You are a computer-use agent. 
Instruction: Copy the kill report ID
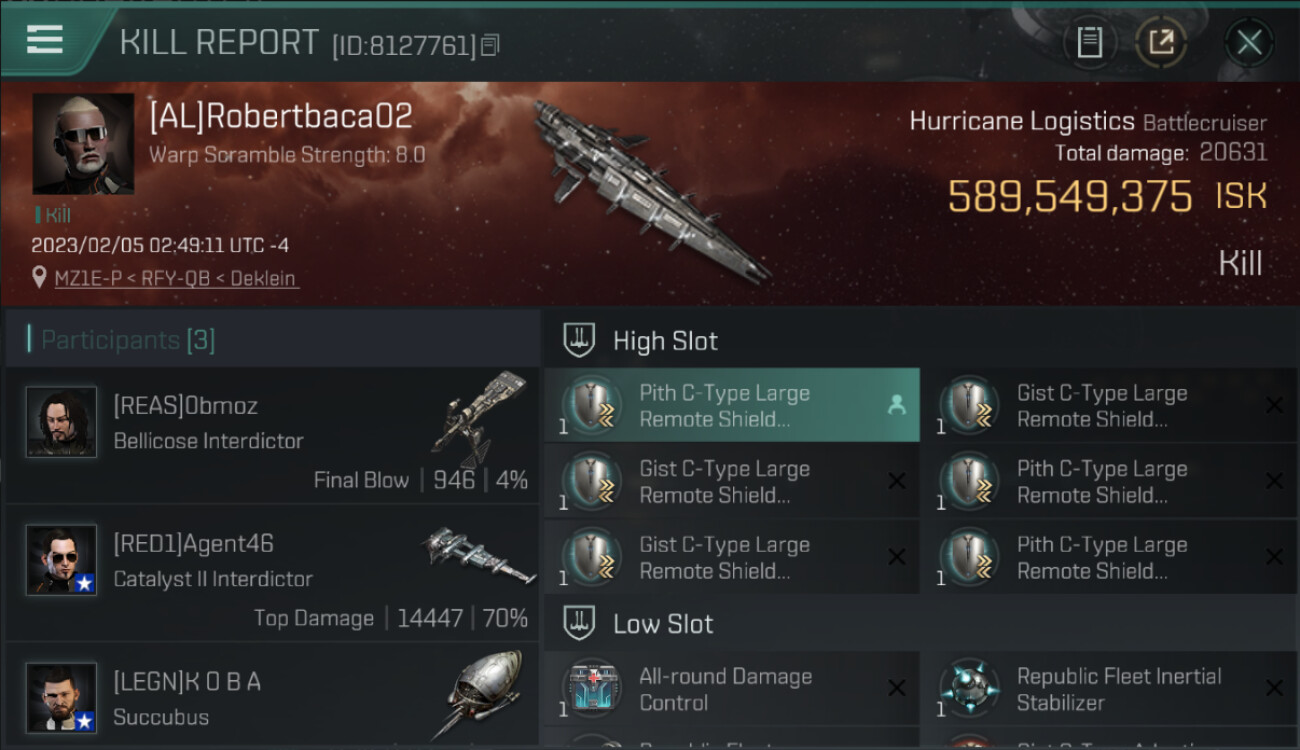(x=490, y=45)
